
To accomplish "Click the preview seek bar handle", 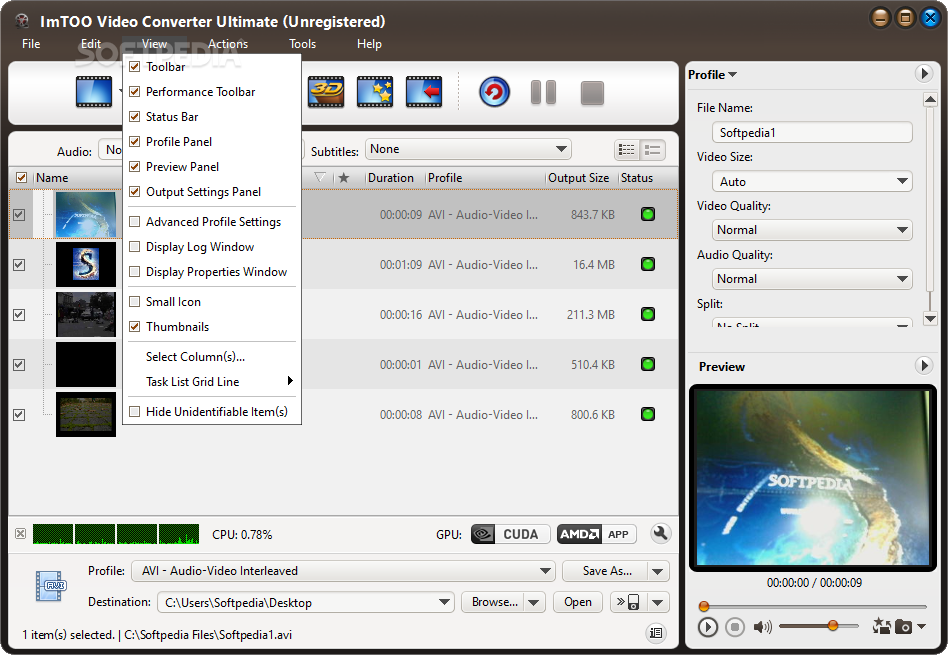I will click(703, 606).
